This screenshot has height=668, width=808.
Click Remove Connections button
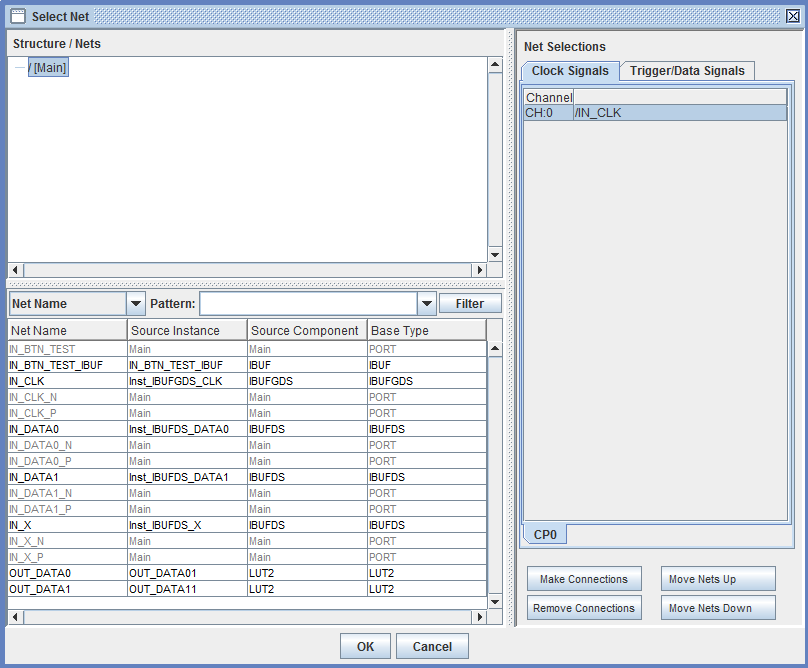[584, 608]
